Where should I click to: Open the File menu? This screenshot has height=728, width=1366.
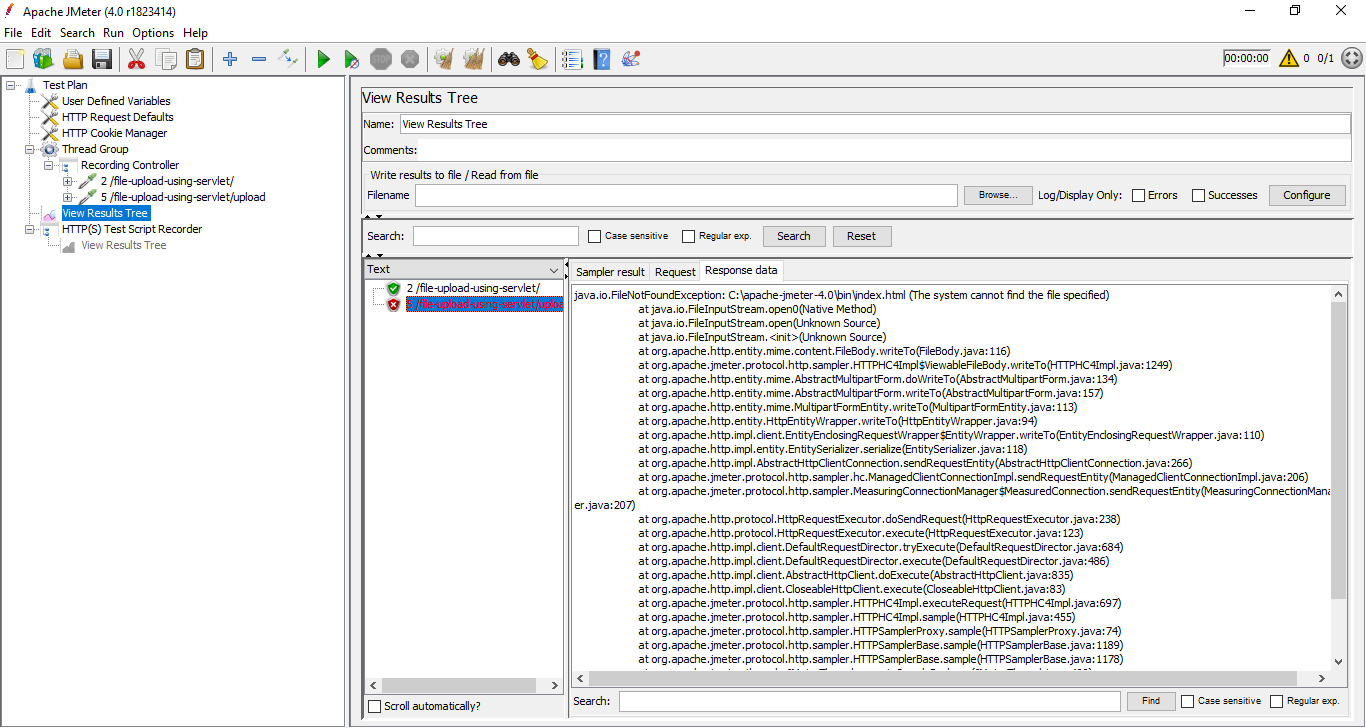pos(13,33)
